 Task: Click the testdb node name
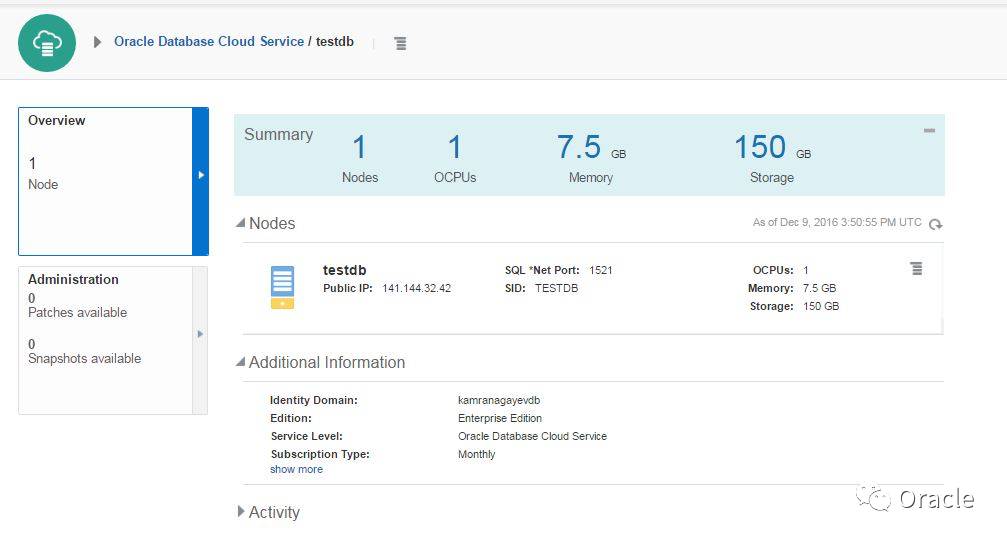point(344,270)
